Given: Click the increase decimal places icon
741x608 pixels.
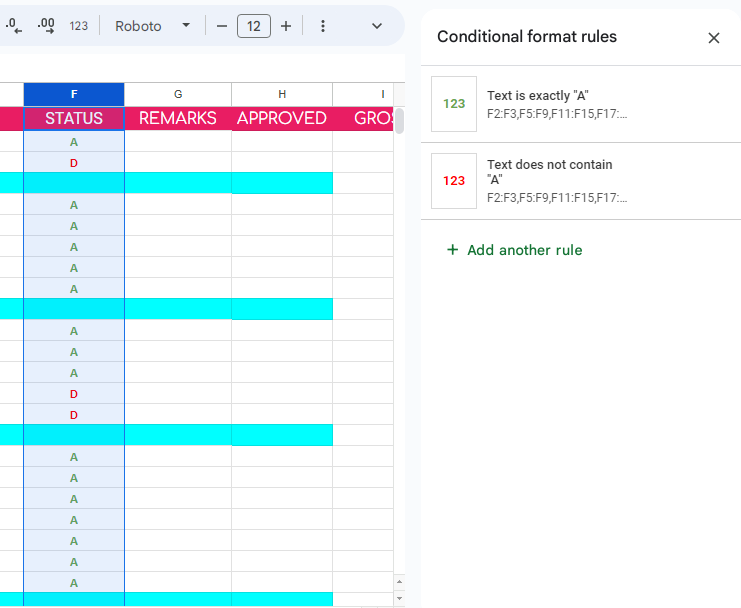Looking at the screenshot, I should [x=45, y=26].
